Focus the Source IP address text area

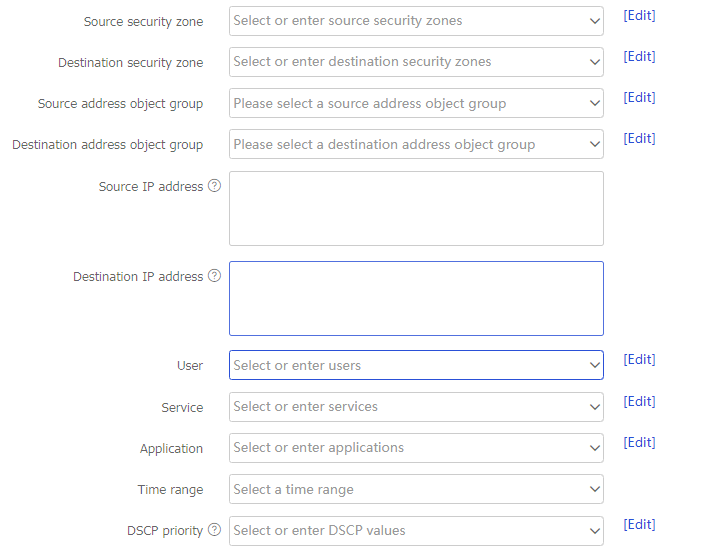(x=416, y=208)
